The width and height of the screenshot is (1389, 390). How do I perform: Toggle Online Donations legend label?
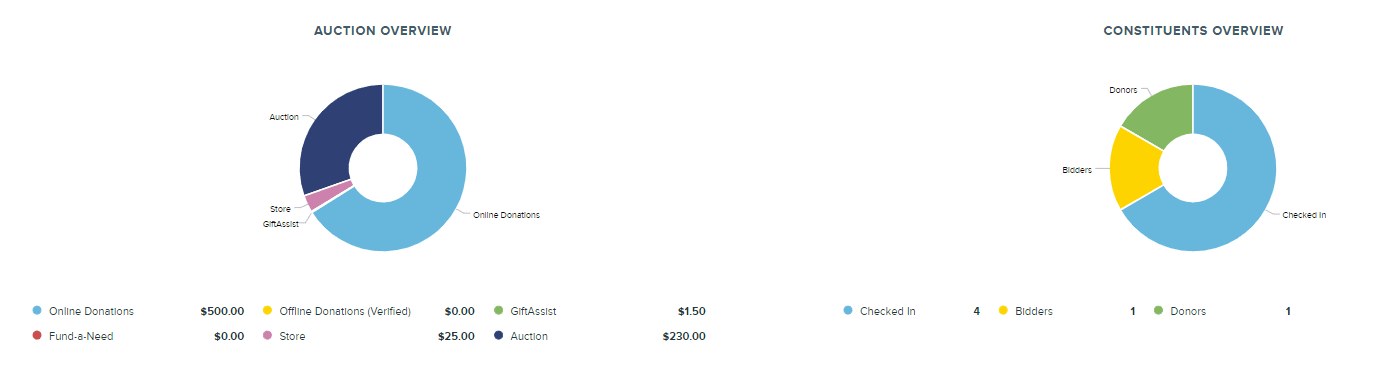[91, 311]
